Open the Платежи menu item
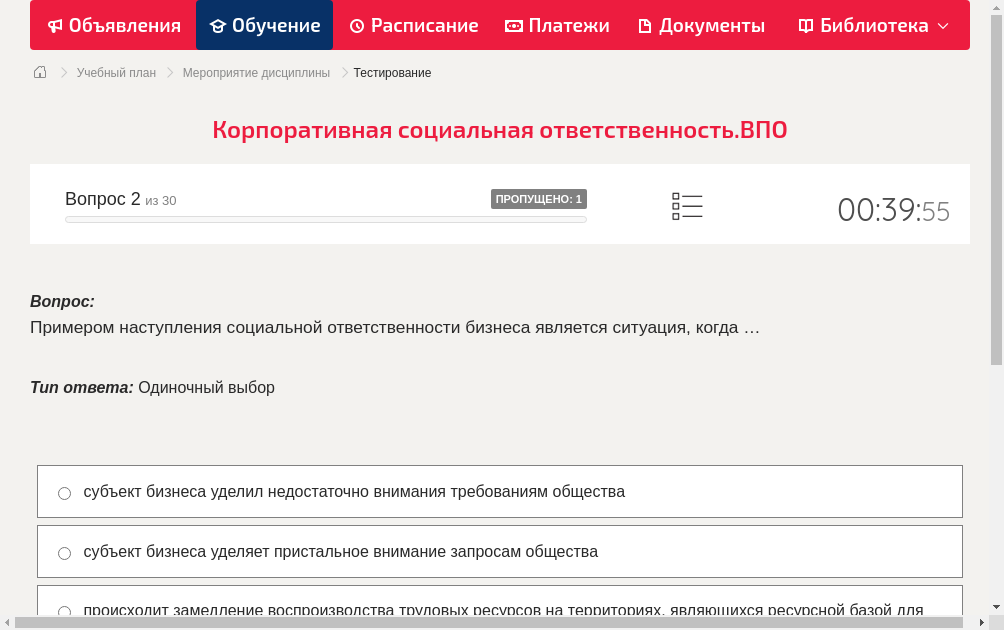This screenshot has width=1004, height=630. [556, 25]
